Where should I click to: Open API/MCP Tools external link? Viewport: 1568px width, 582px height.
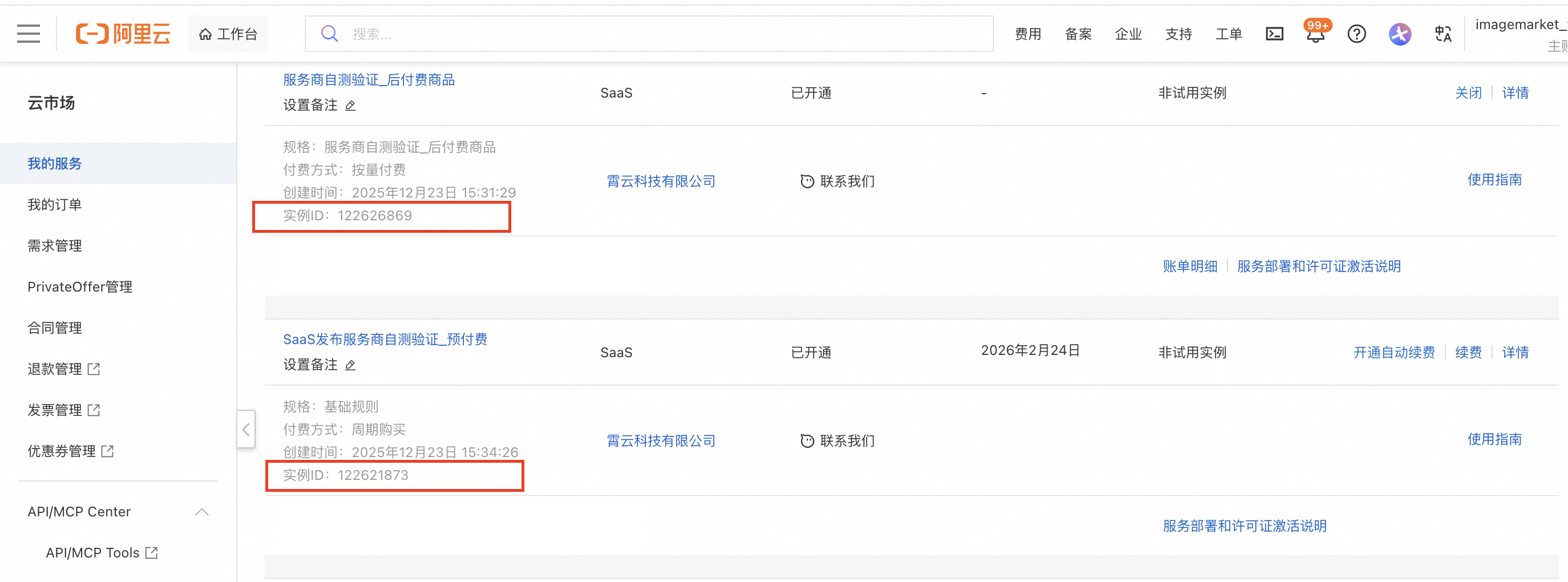pos(102,553)
